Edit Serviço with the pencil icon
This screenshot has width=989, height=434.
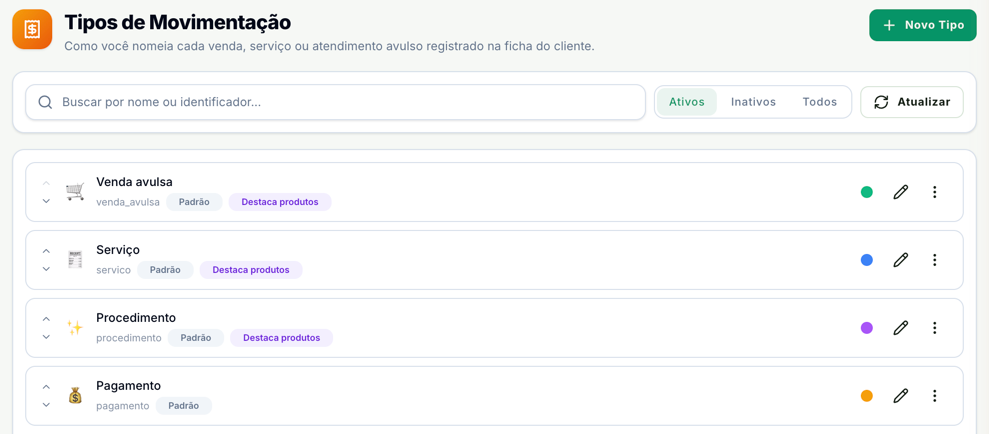[901, 260]
